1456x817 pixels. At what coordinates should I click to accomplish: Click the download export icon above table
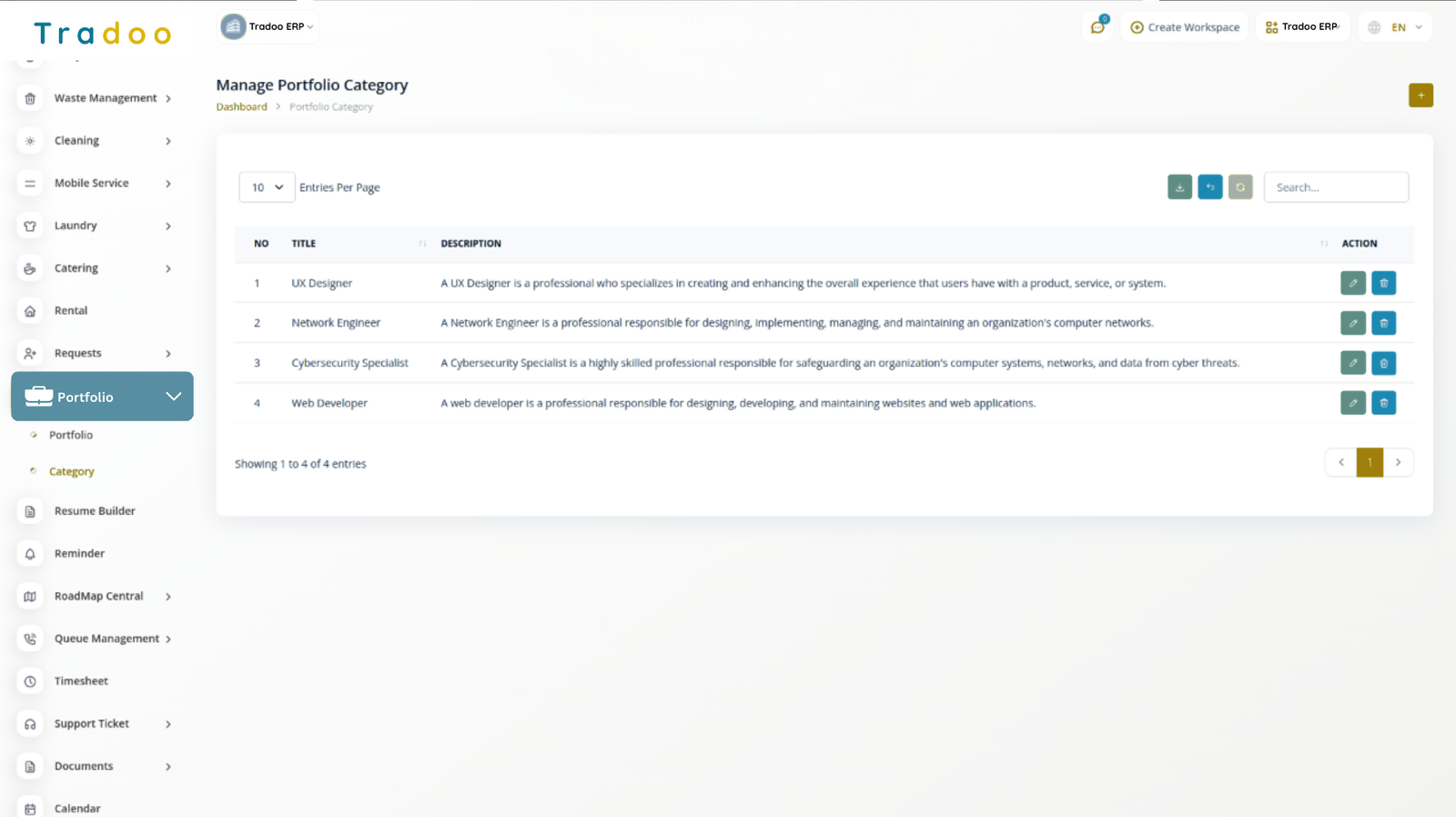(1179, 187)
